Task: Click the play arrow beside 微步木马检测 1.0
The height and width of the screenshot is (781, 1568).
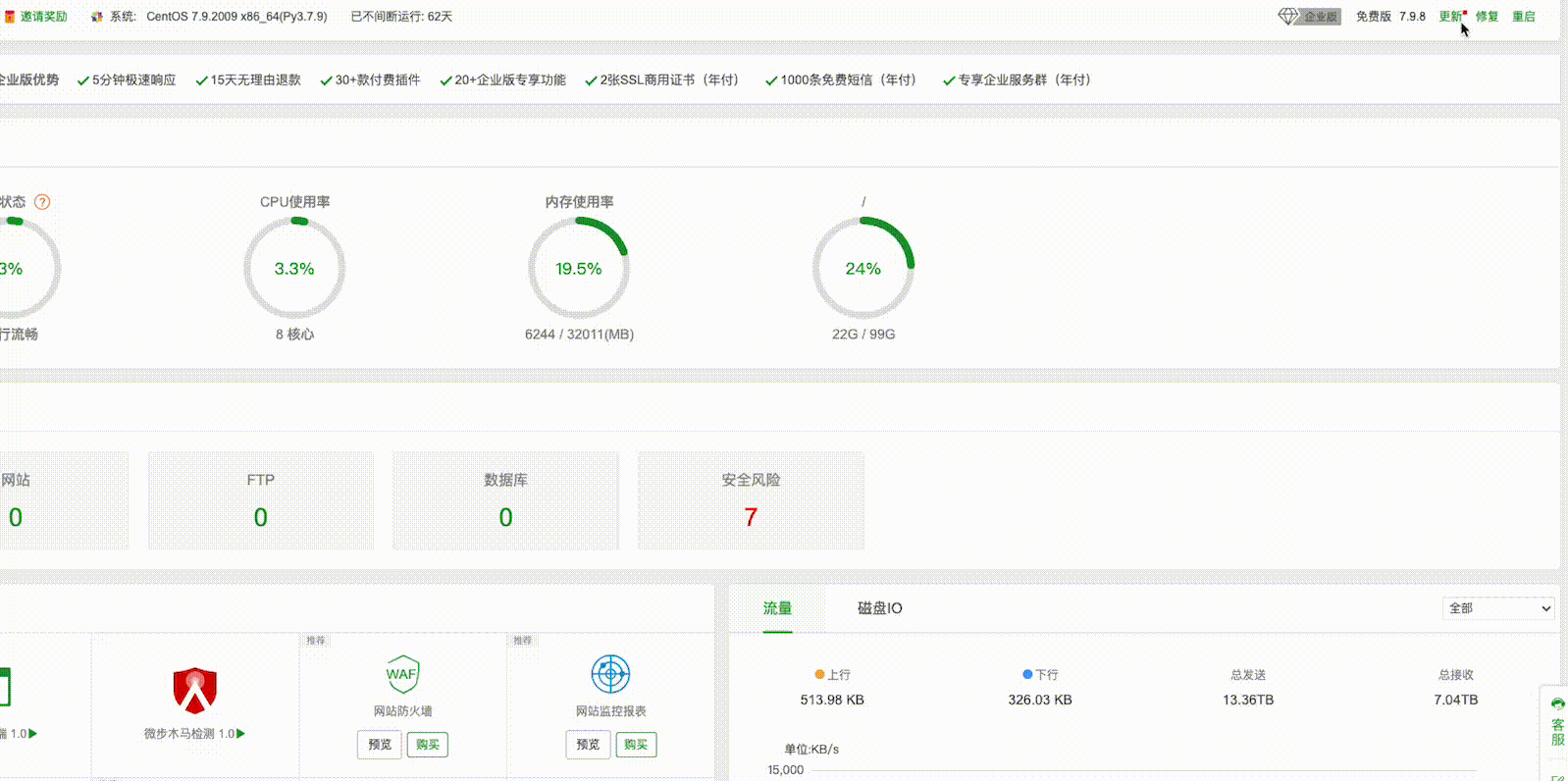Action: [241, 734]
